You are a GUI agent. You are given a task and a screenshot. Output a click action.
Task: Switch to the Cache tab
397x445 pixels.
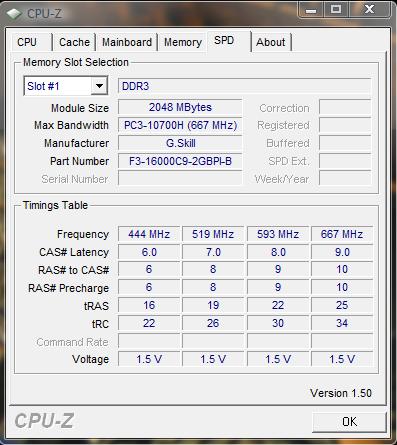pyautogui.click(x=74, y=42)
